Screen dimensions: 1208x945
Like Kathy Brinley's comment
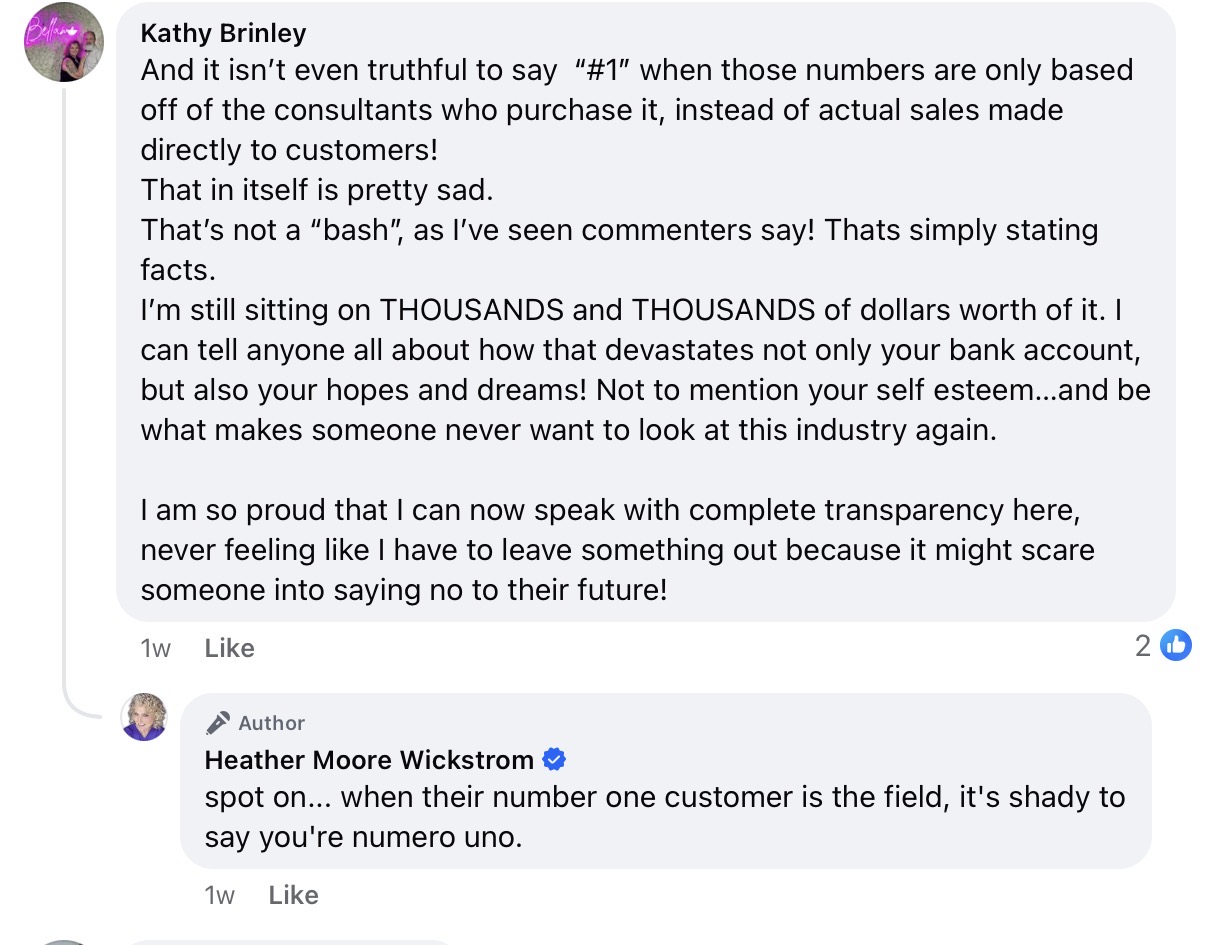pyautogui.click(x=229, y=648)
